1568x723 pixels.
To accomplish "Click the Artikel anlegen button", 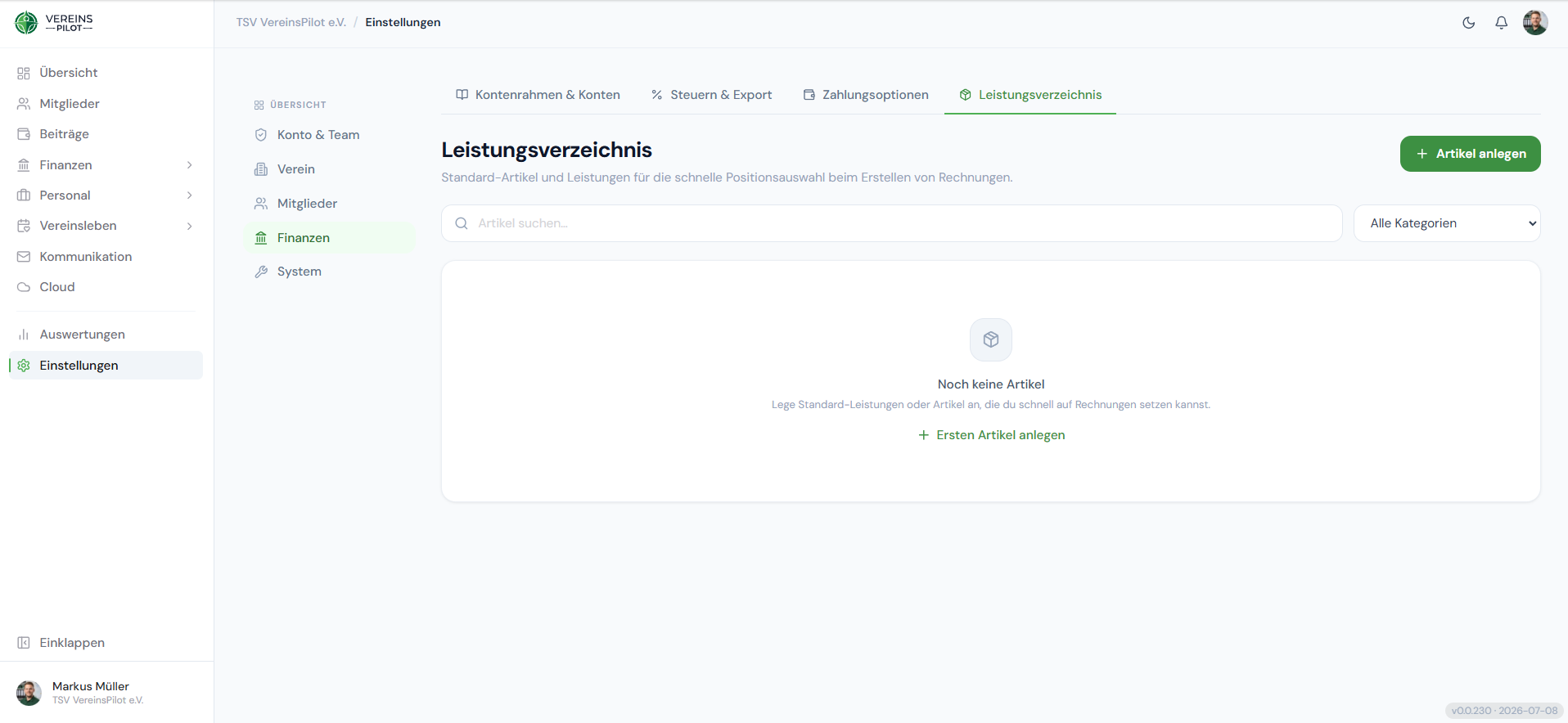I will (1471, 154).
